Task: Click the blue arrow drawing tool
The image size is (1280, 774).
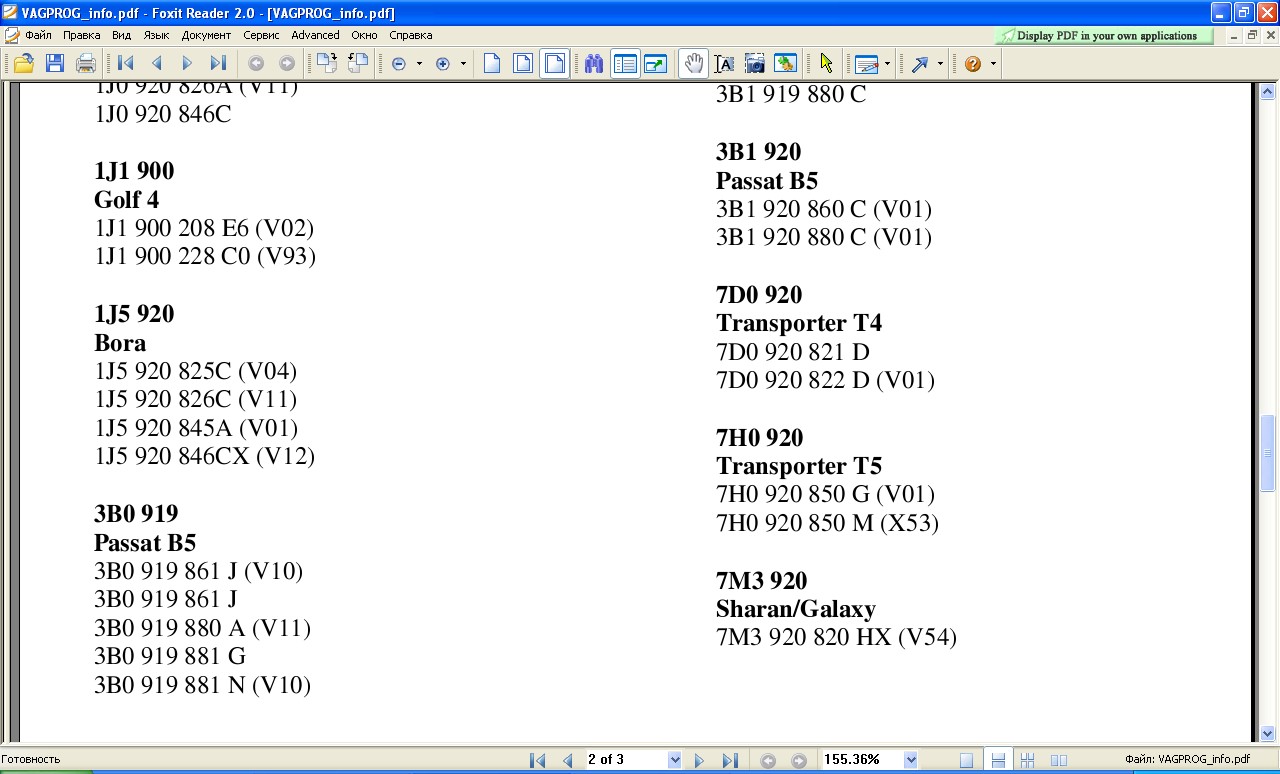Action: (x=920, y=63)
